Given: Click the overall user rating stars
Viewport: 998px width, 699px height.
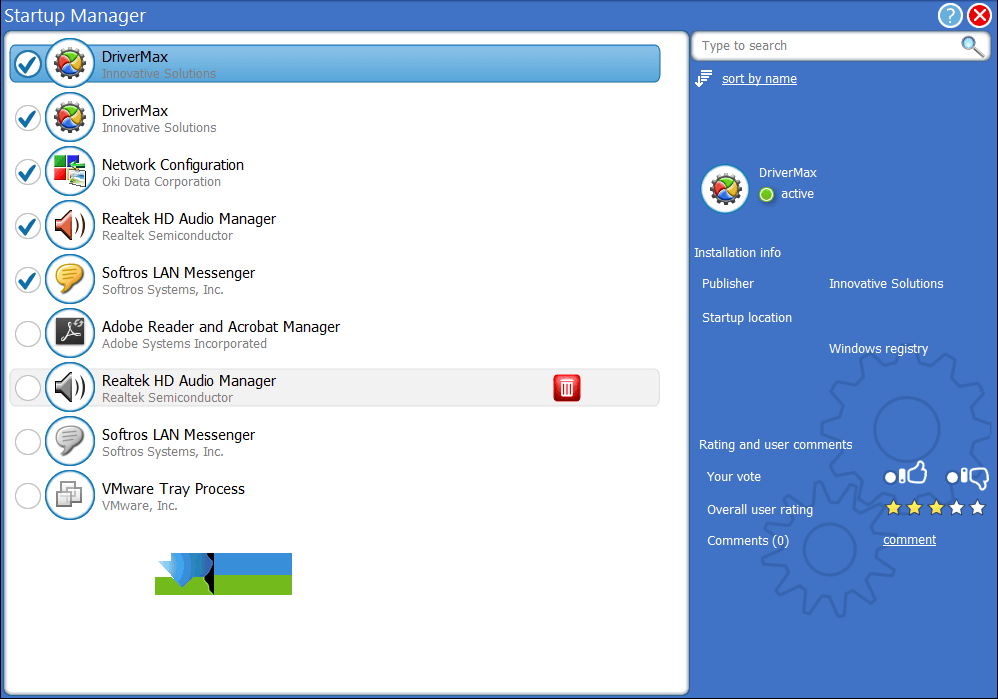Looking at the screenshot, I should coord(935,507).
